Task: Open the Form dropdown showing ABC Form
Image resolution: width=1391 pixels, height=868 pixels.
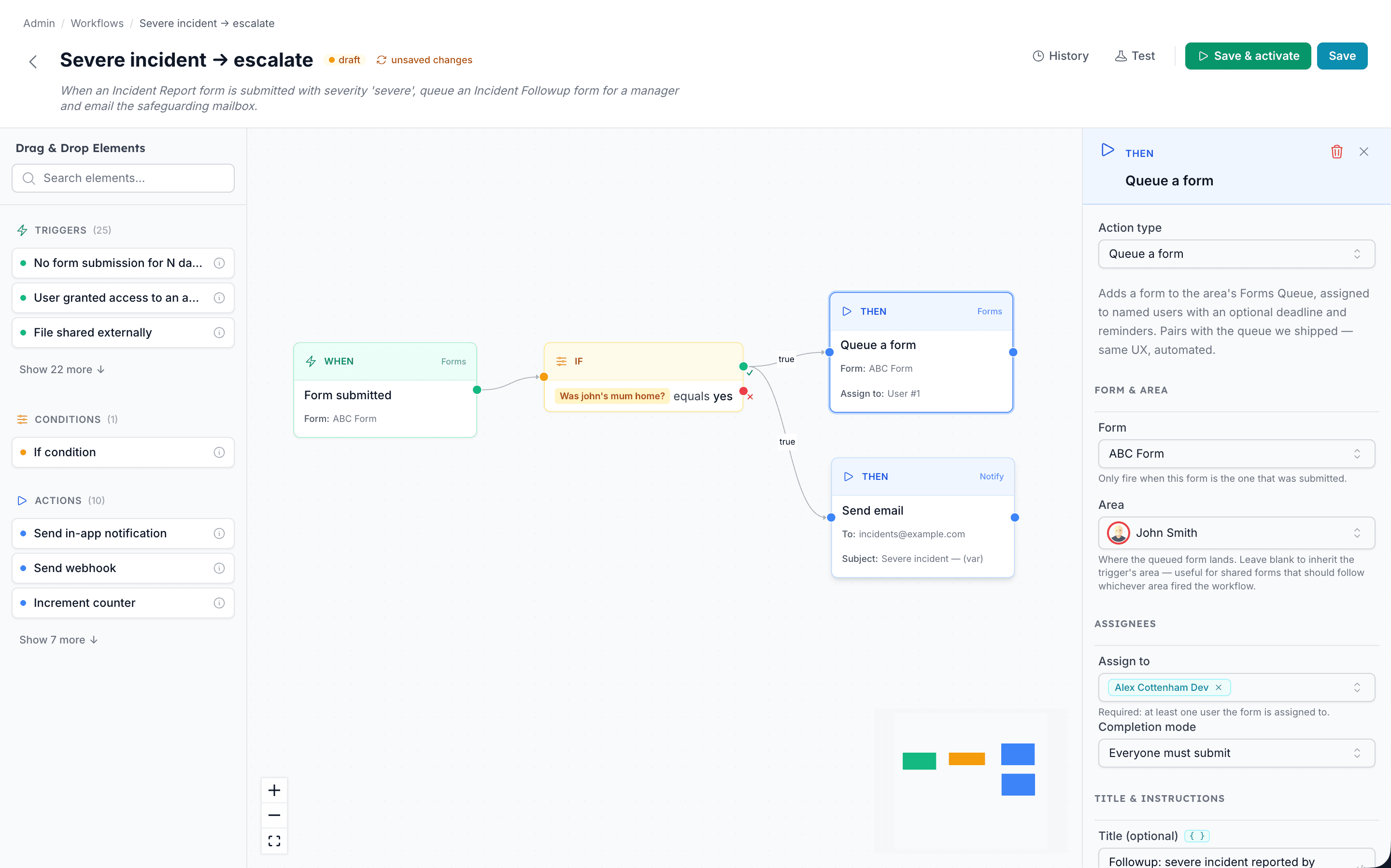Action: pos(1236,453)
